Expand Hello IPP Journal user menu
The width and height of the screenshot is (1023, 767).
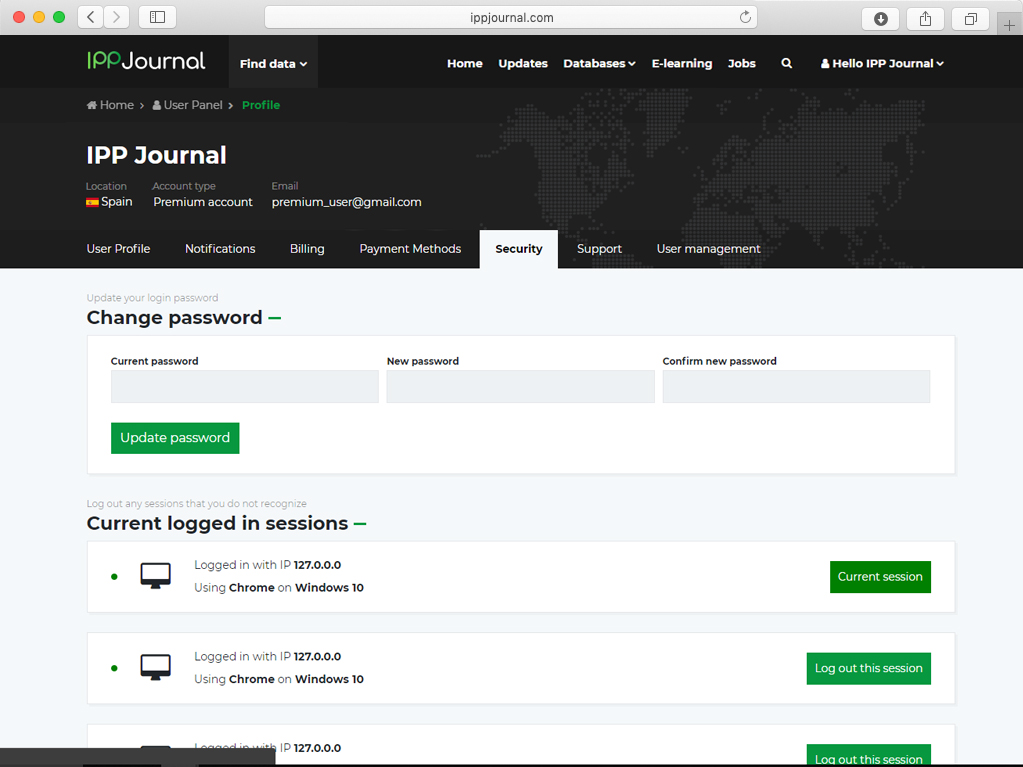click(882, 63)
